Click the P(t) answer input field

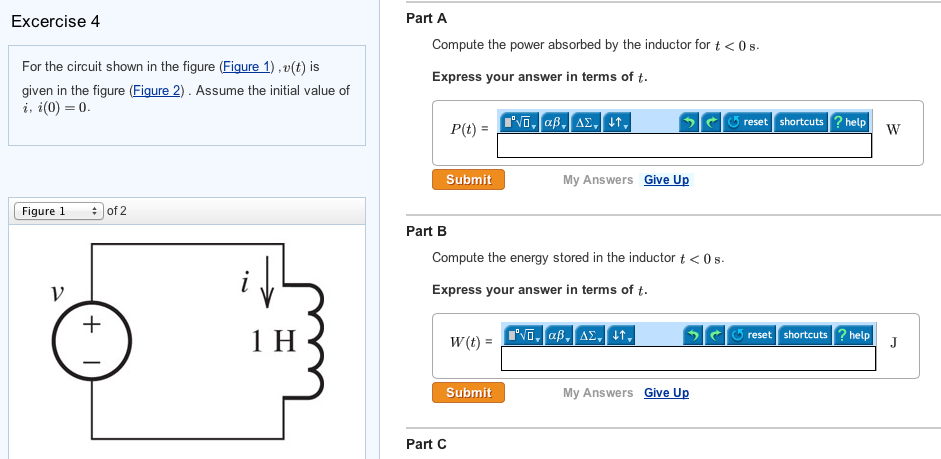pos(684,145)
